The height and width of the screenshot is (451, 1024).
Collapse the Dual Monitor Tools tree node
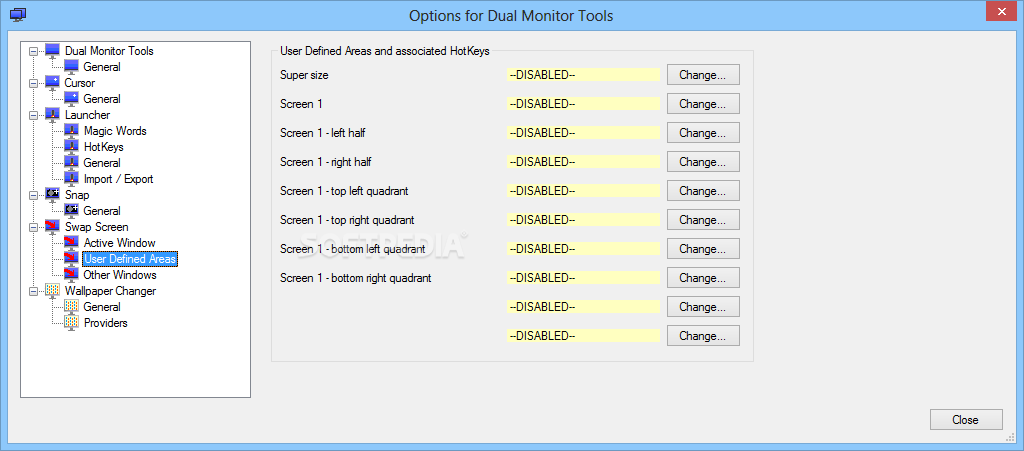pyautogui.click(x=33, y=51)
